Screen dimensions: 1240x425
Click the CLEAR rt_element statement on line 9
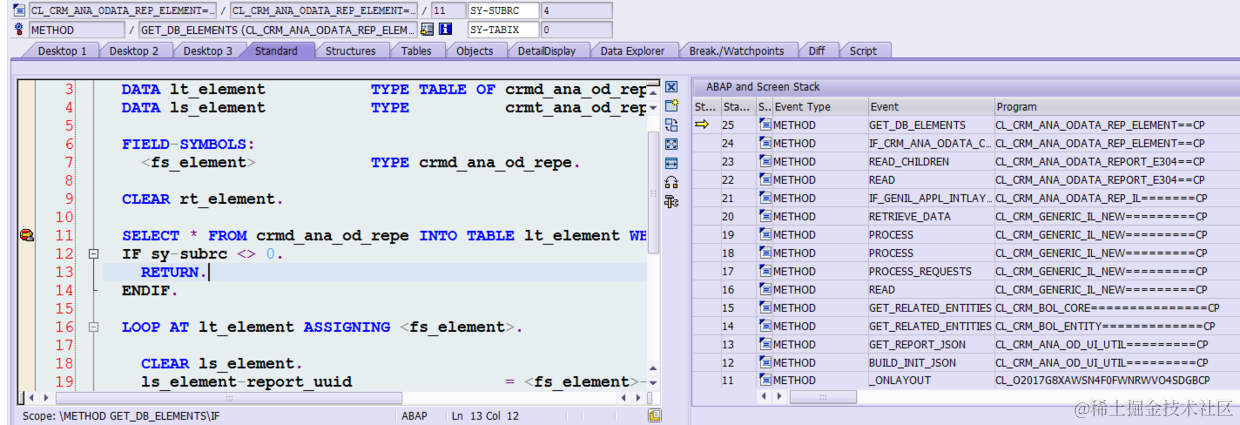[x=202, y=199]
